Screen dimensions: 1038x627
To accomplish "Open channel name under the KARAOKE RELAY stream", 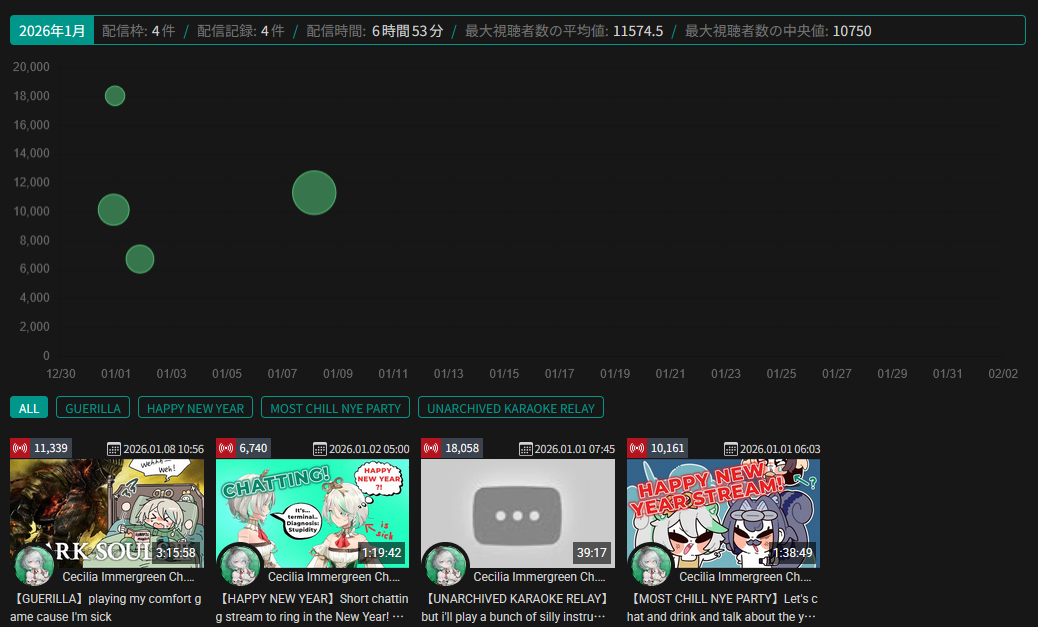I will (540, 577).
